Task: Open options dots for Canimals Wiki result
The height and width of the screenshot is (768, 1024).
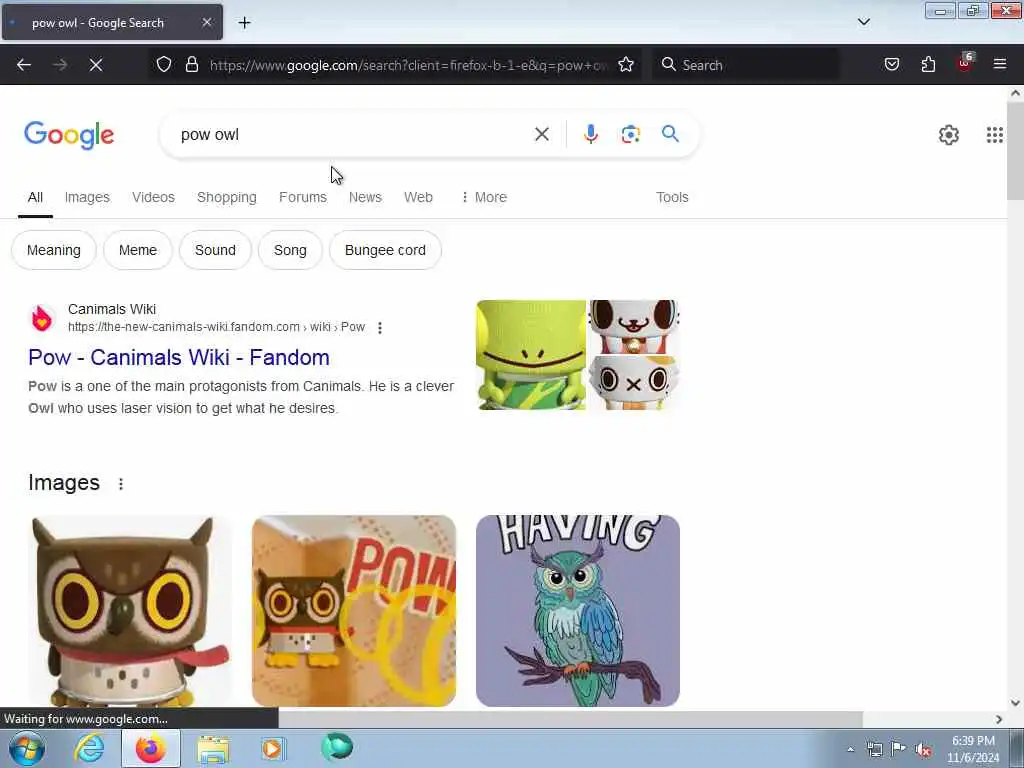Action: [x=379, y=327]
